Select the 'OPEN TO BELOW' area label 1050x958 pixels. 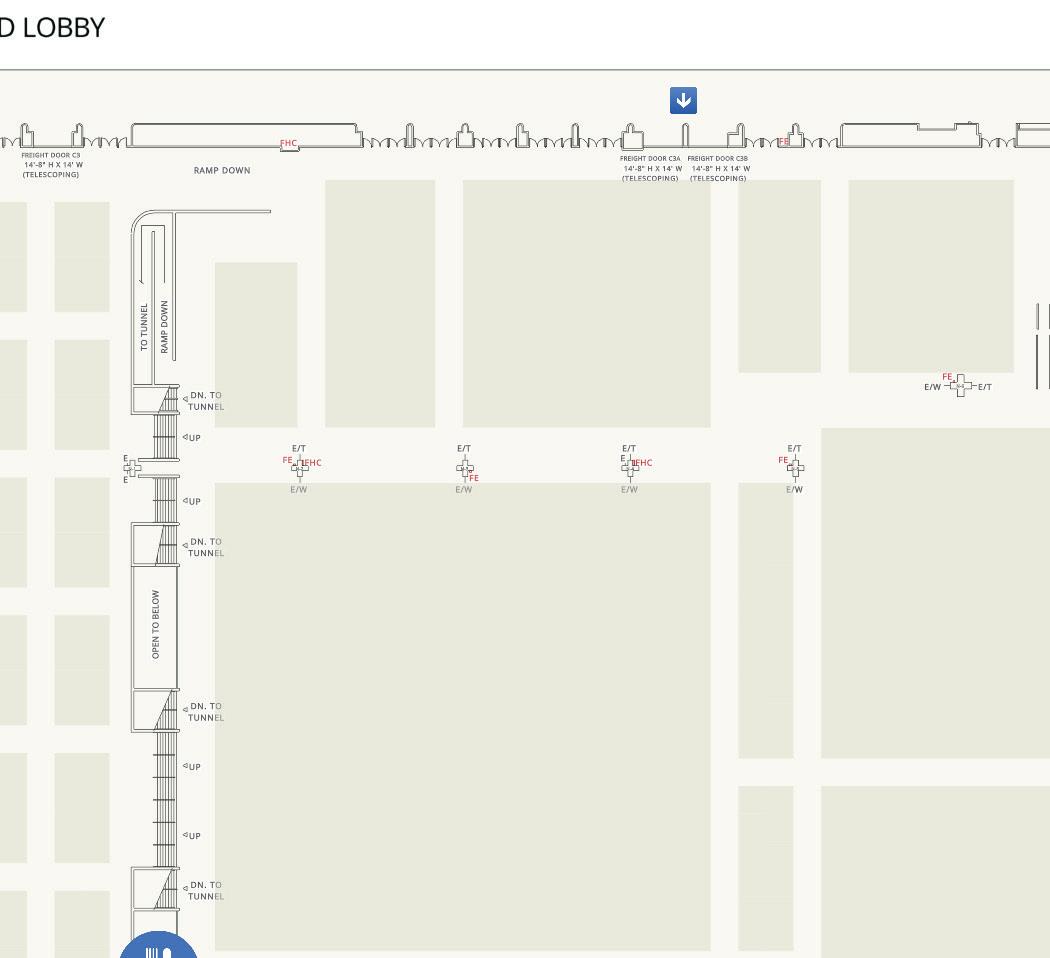click(x=155, y=625)
